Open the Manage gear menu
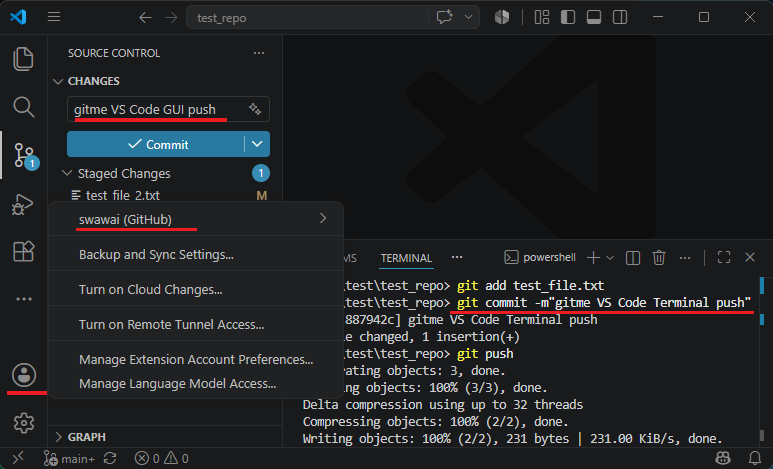773x469 pixels. click(24, 423)
